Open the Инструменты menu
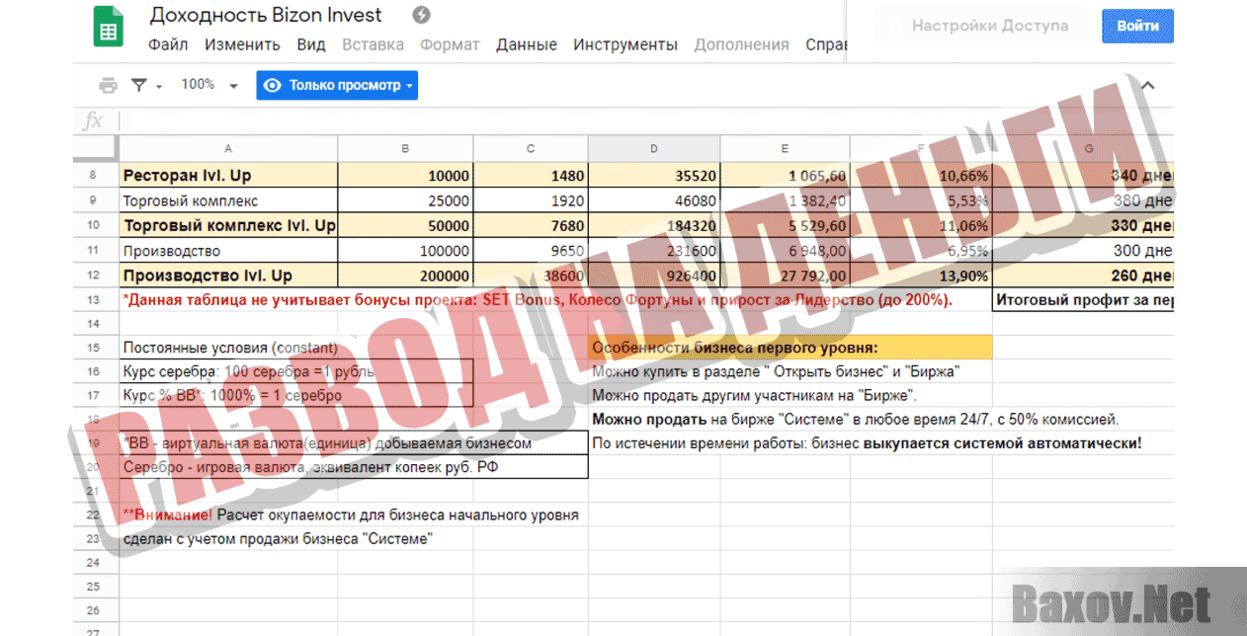 [624, 45]
